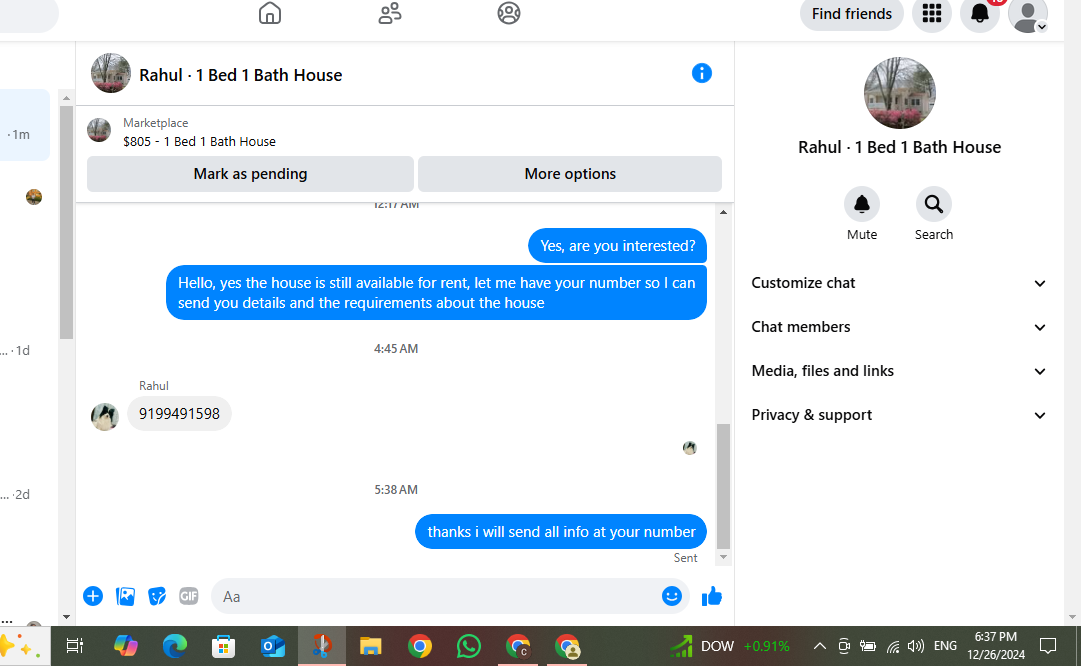Expand Media, files and links section
Screen dimensions: 1081x666
point(899,372)
